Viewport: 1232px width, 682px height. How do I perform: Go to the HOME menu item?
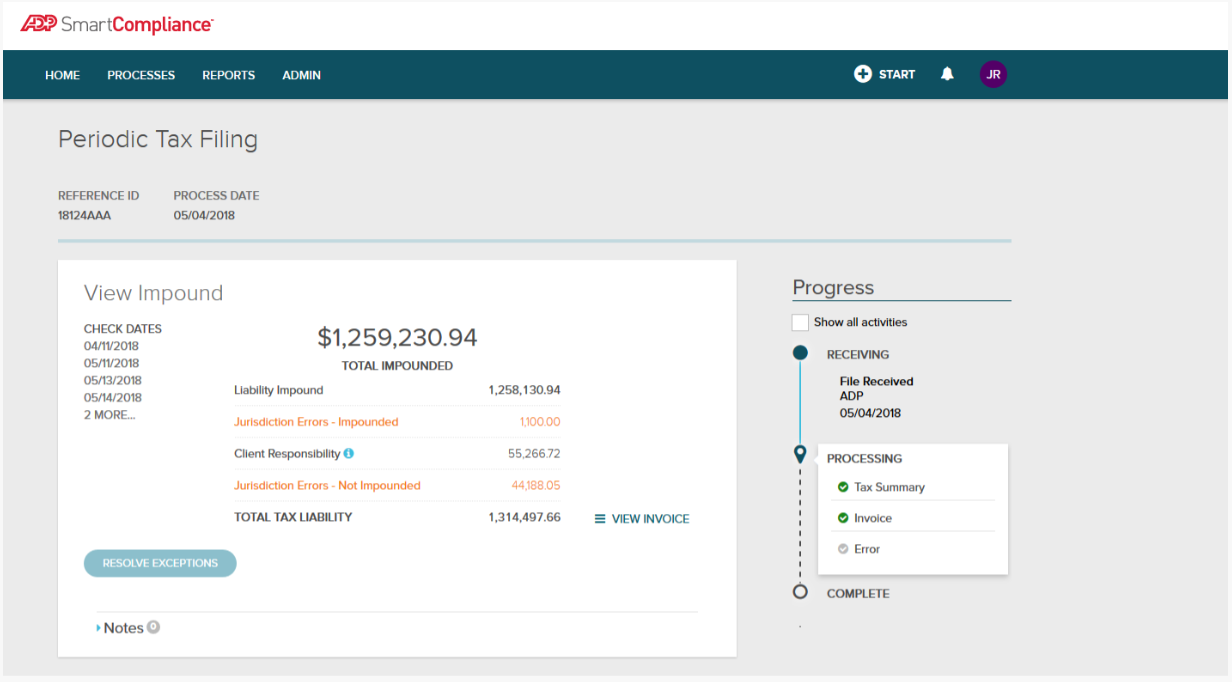(x=62, y=75)
